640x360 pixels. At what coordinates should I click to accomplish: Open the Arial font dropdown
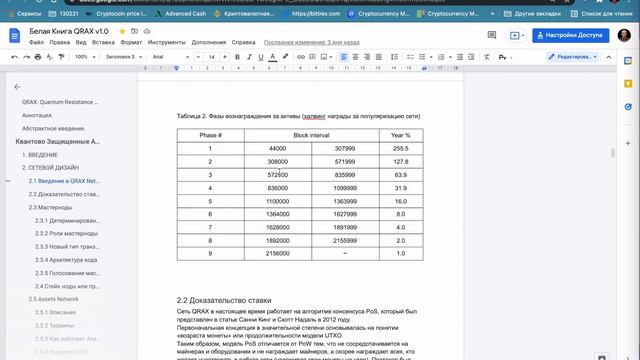(x=171, y=57)
